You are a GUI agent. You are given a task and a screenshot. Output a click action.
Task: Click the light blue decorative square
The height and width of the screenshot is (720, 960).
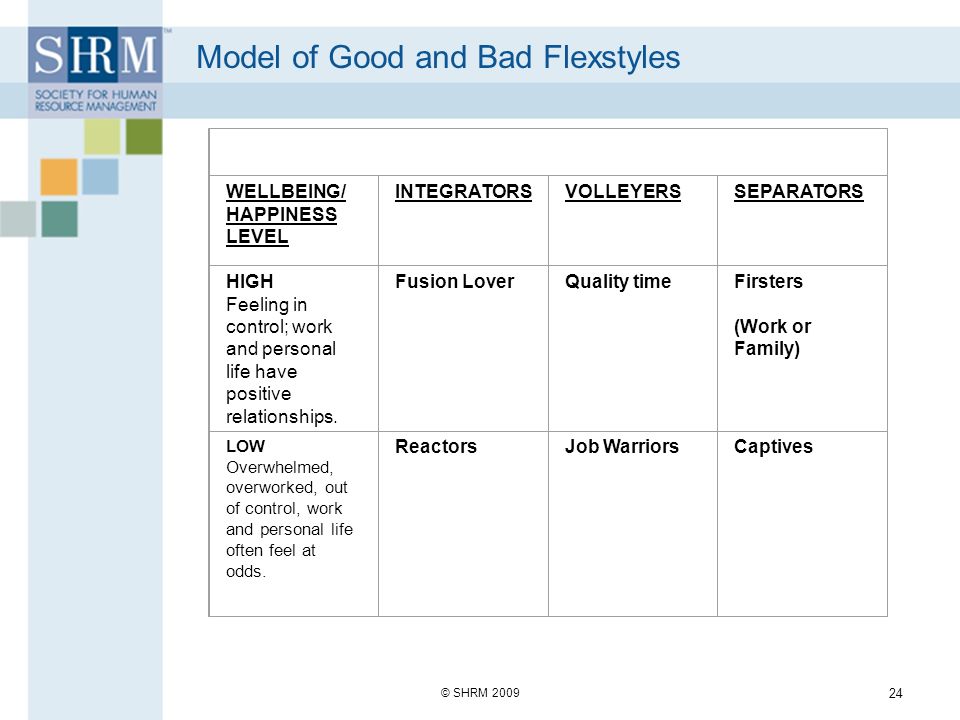coord(100,177)
